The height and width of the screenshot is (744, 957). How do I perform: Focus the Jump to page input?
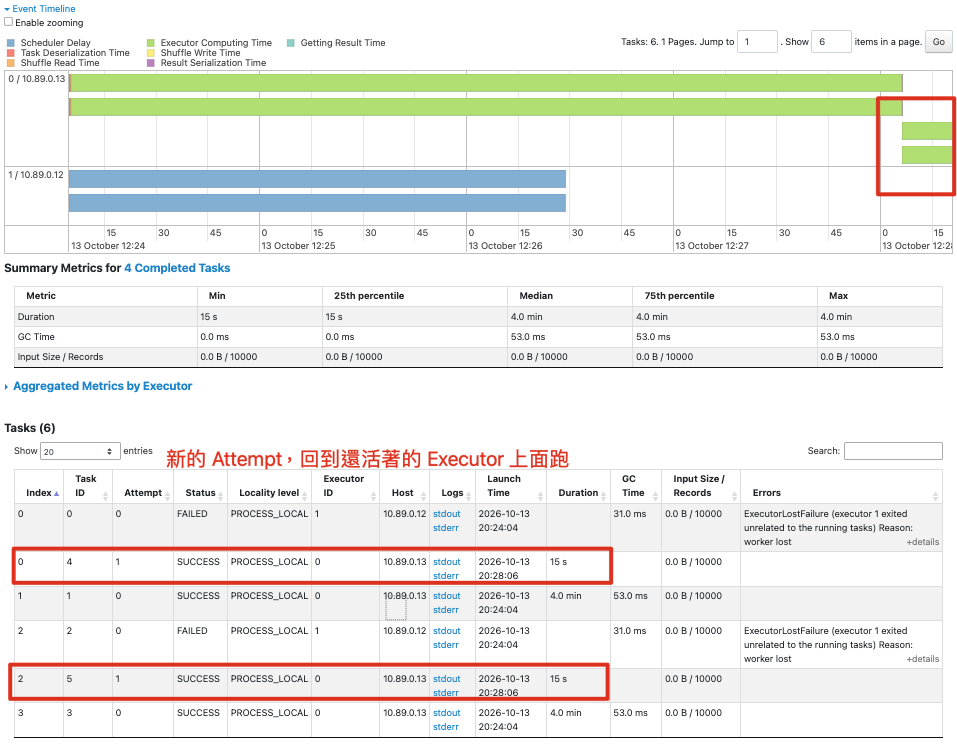[757, 42]
